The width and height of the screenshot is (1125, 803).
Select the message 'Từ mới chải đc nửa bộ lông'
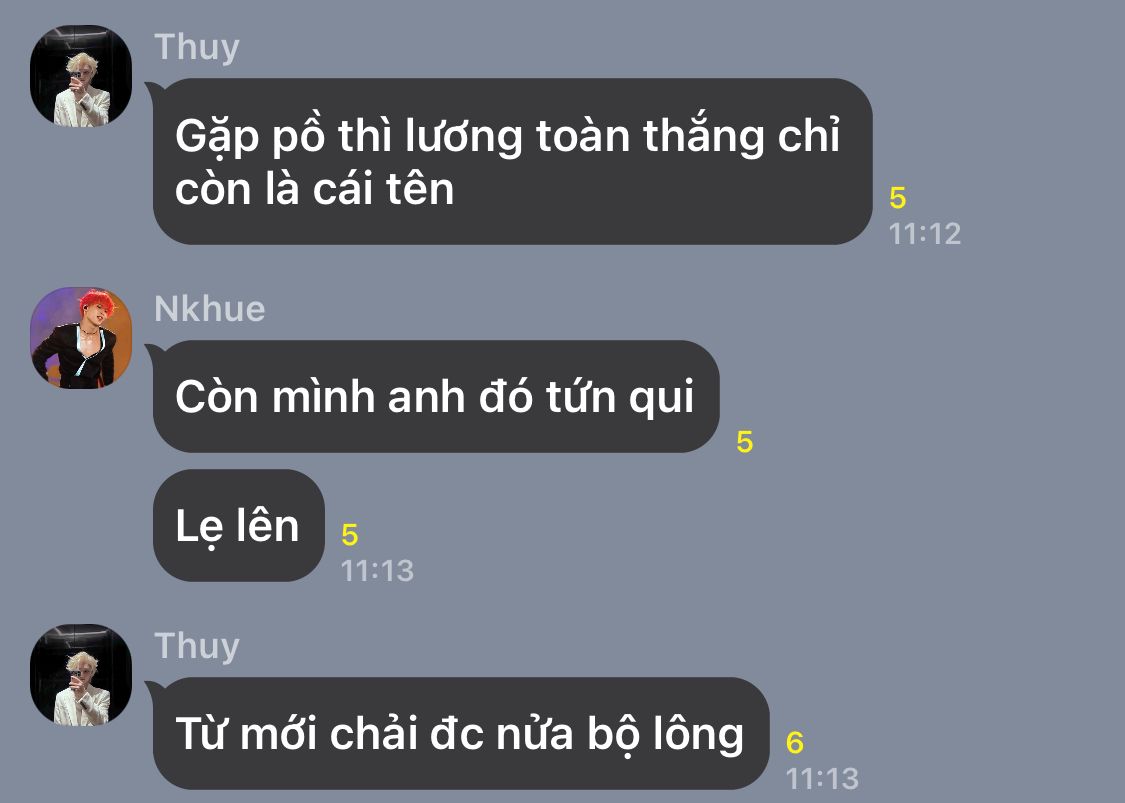[461, 733]
